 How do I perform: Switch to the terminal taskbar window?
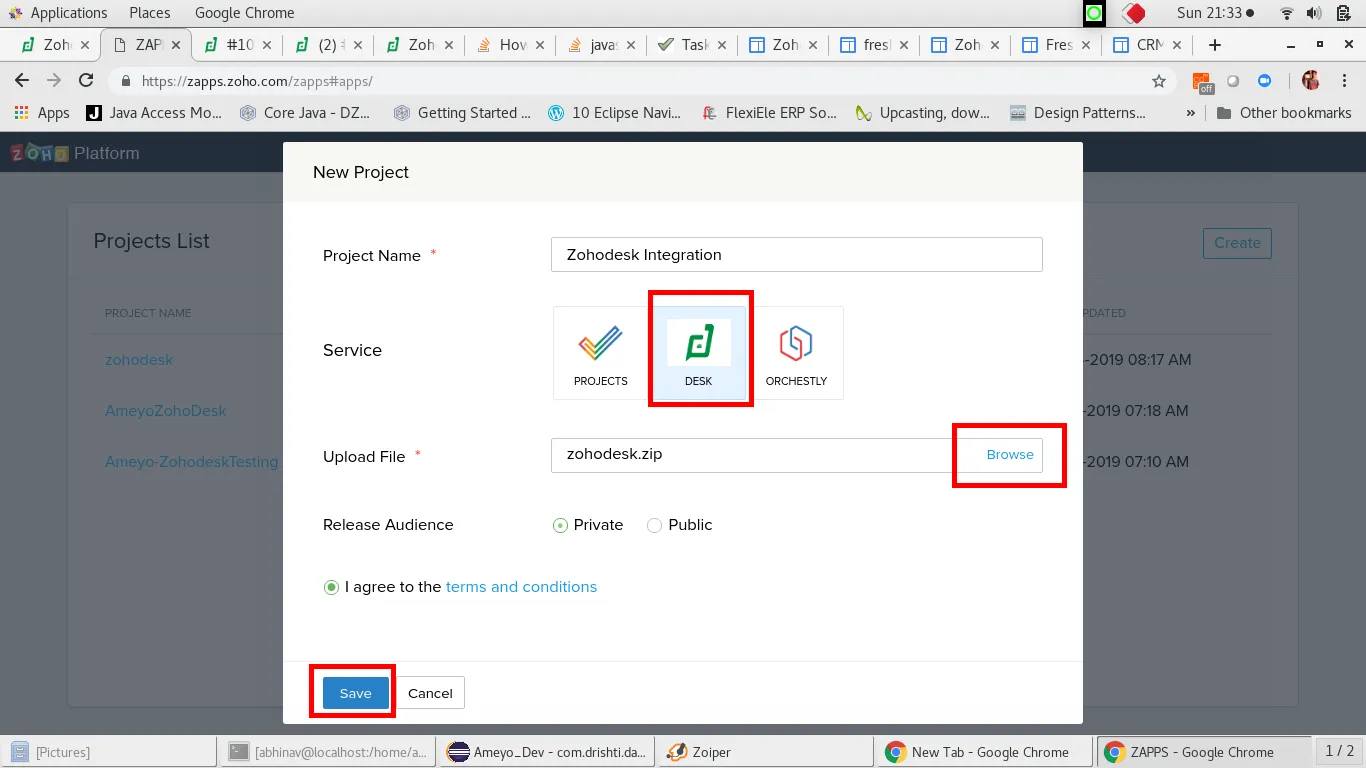coord(327,752)
